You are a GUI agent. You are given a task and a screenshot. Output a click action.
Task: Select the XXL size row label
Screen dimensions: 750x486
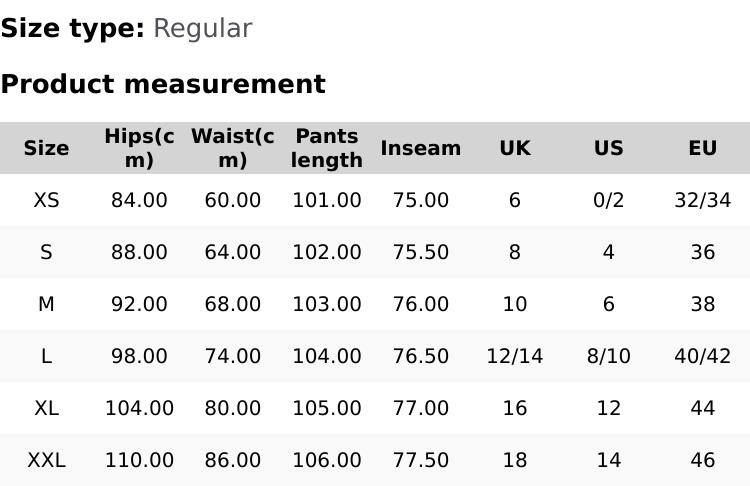[46, 460]
